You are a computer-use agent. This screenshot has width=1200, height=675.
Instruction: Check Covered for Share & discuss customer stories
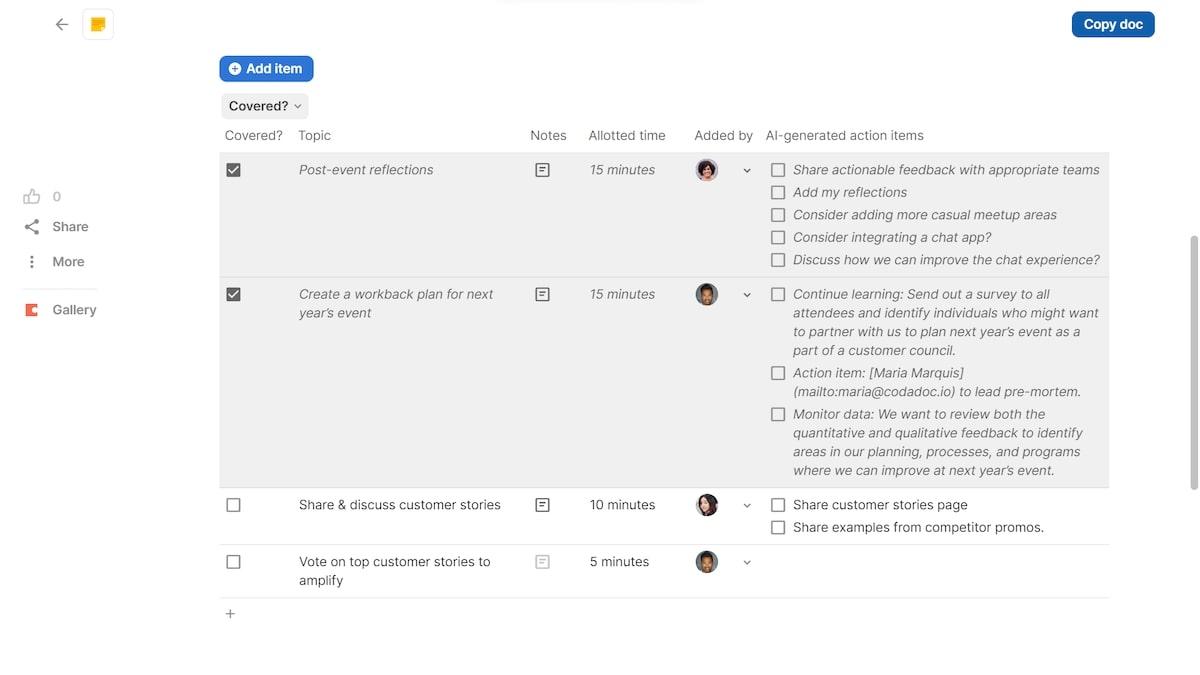[233, 505]
